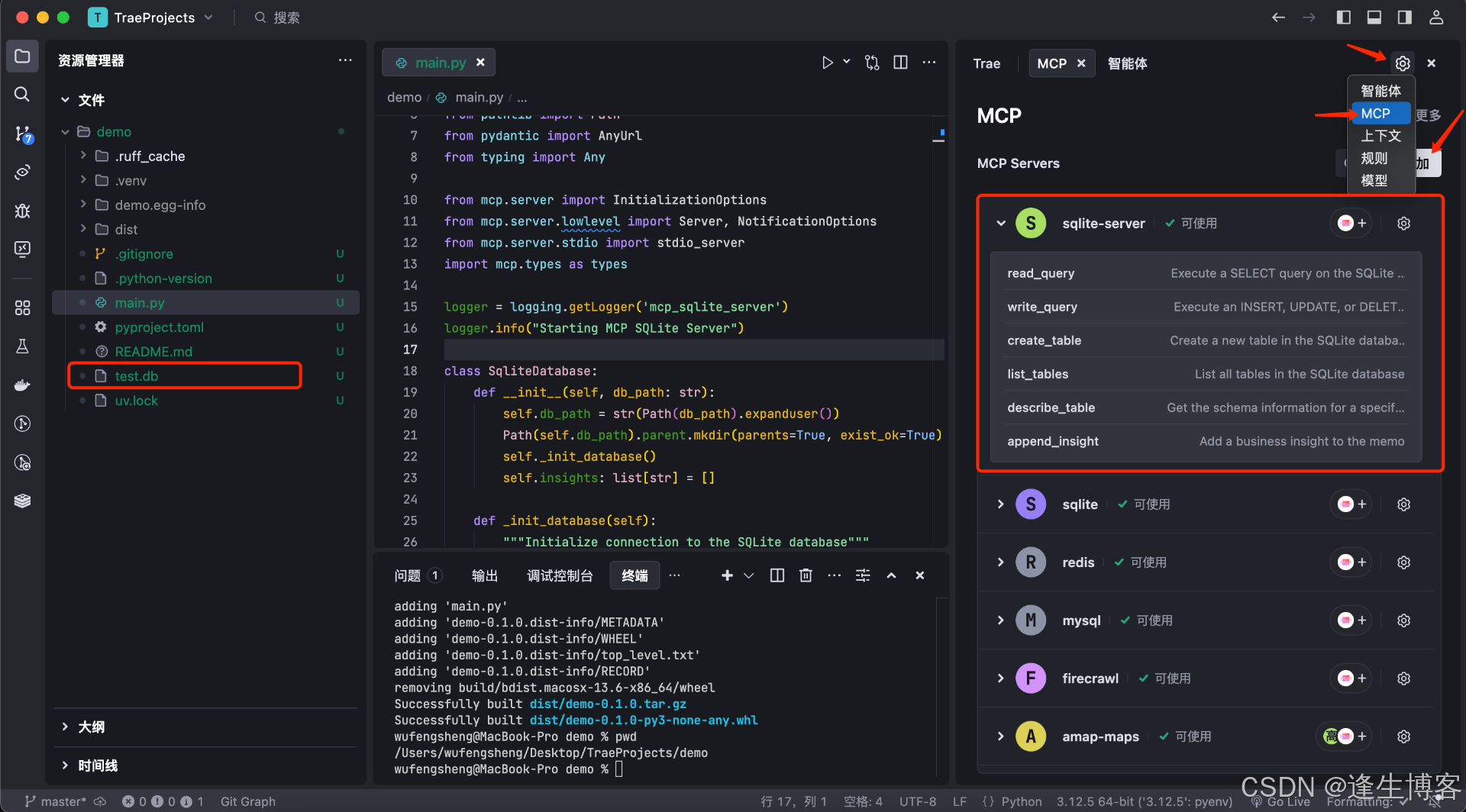Maximize the terminal panel chevron up
Image resolution: width=1466 pixels, height=812 pixels.
click(891, 575)
